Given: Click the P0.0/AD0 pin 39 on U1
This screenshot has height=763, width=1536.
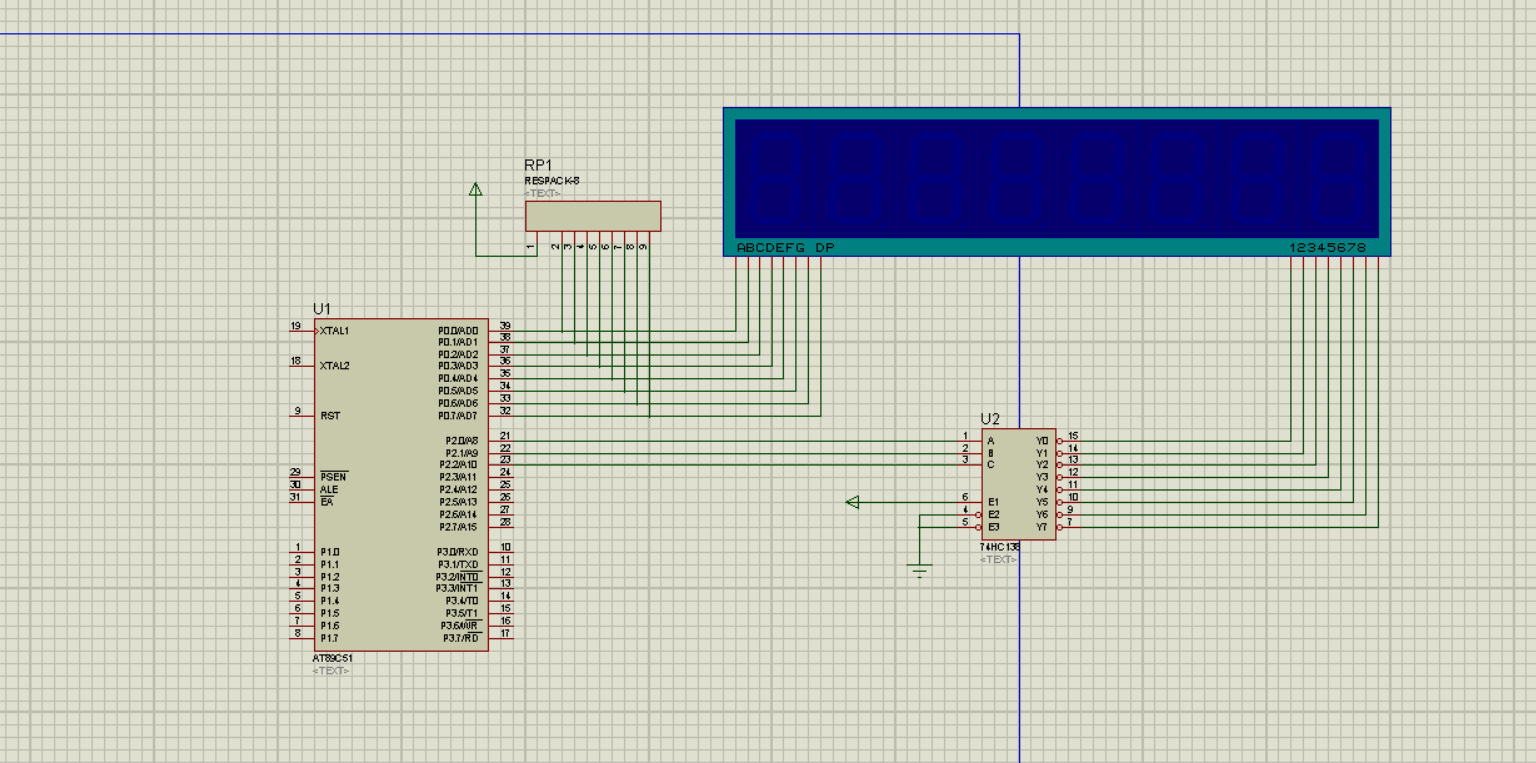Looking at the screenshot, I should pos(501,330).
